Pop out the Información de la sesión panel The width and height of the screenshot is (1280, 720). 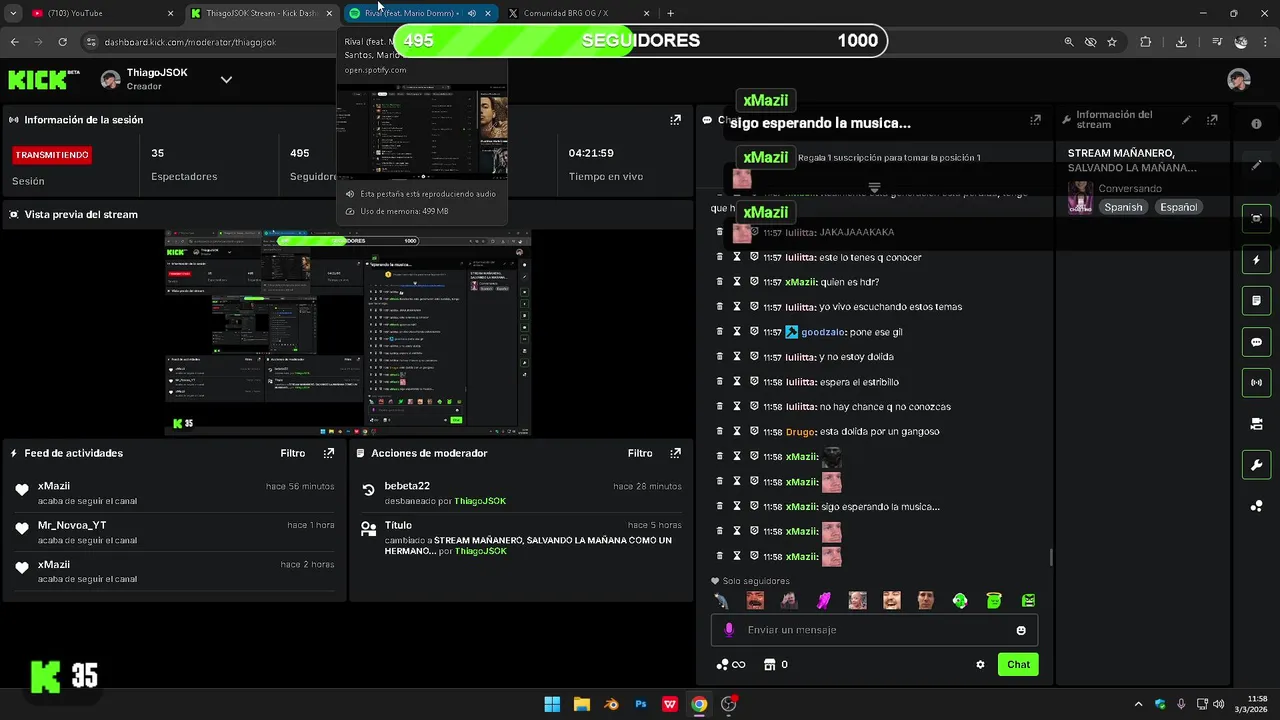(x=675, y=120)
